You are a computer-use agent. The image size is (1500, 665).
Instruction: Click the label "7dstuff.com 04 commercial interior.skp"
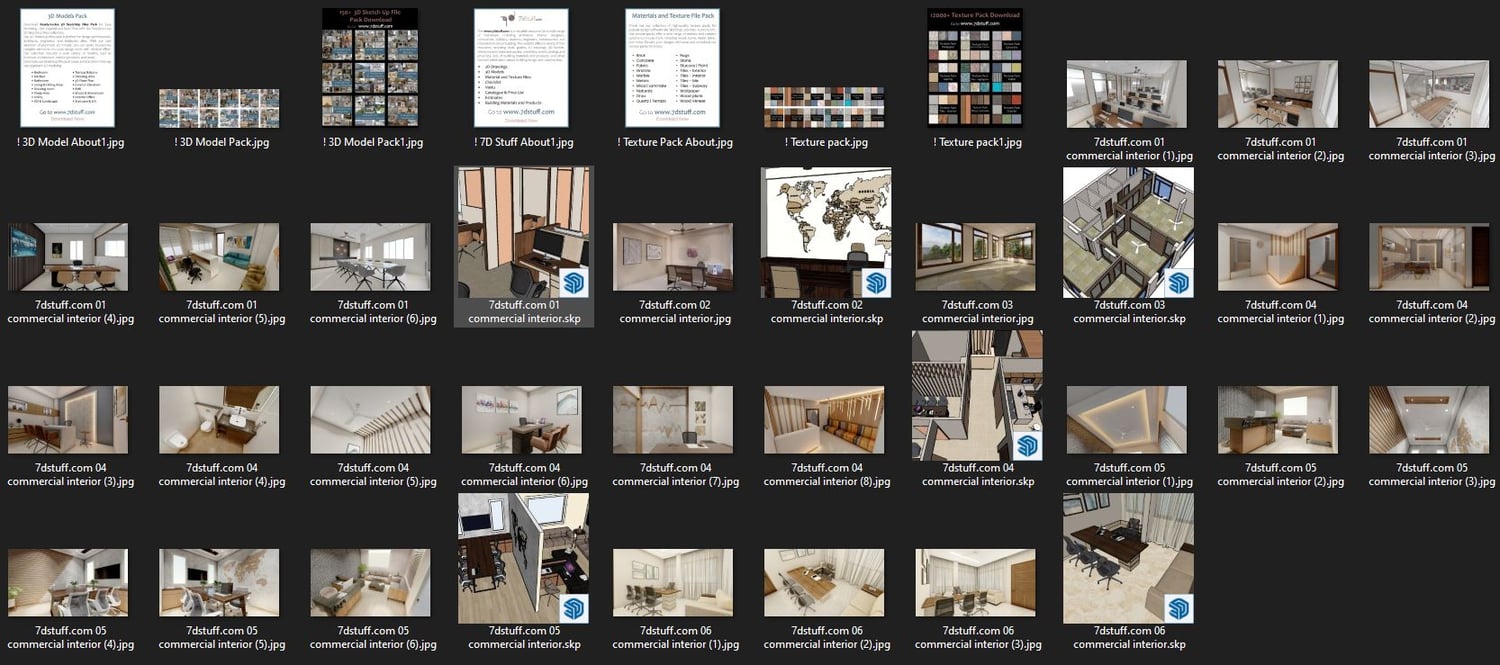978,475
